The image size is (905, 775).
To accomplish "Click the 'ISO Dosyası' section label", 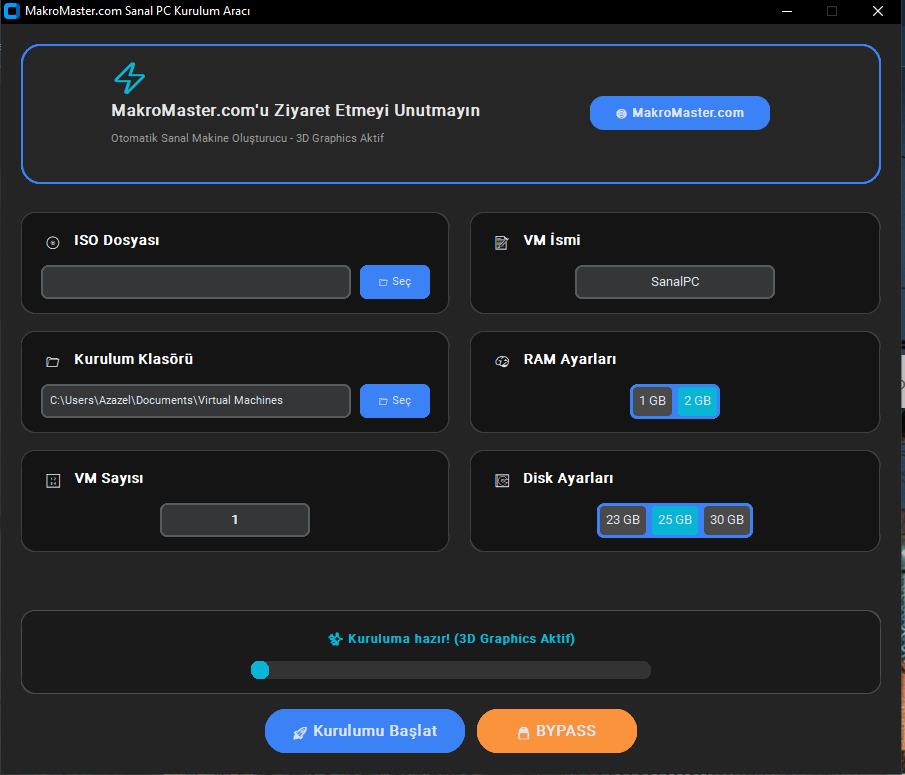I will 117,241.
